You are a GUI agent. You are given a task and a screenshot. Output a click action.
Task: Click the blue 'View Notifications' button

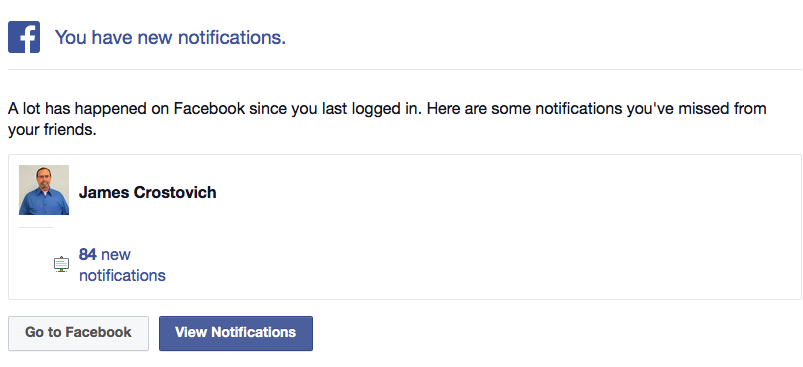[x=236, y=333]
